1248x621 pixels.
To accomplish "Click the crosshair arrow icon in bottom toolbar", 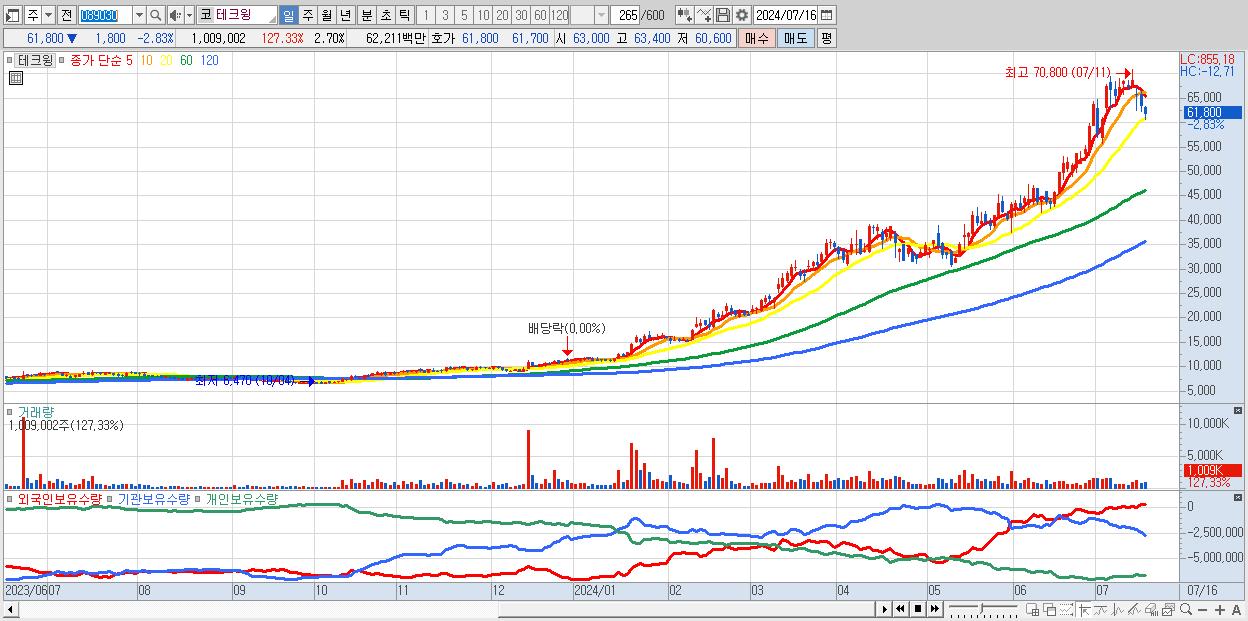I will coord(1083,610).
